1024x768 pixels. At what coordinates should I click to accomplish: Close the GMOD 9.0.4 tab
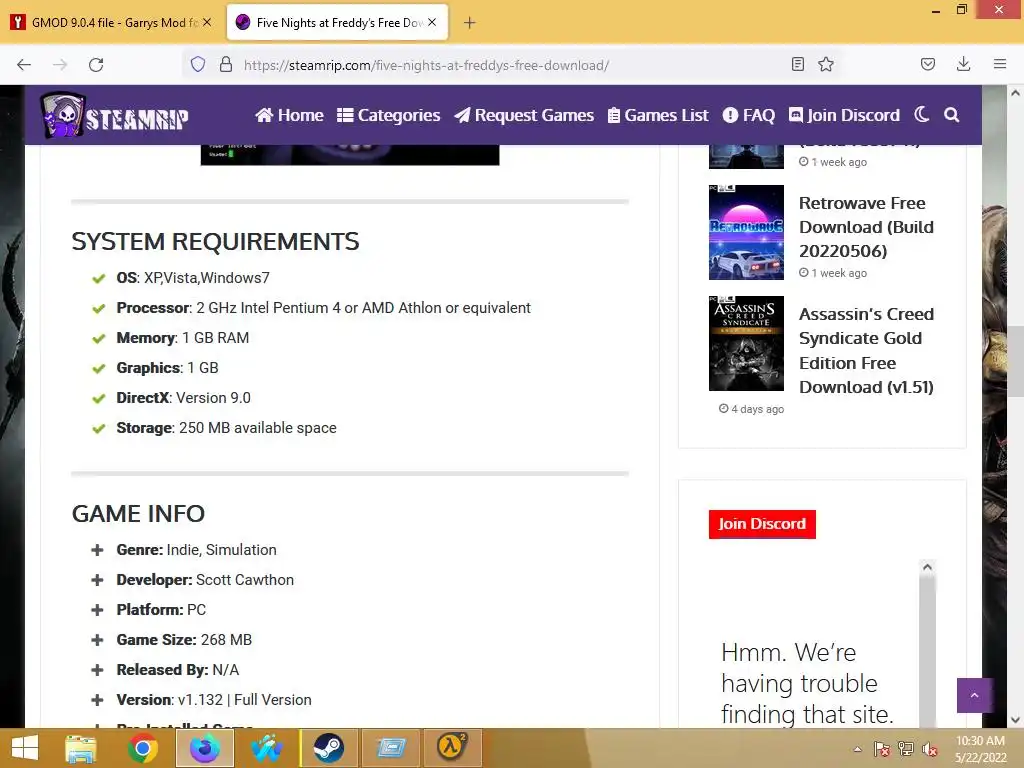coord(207,22)
